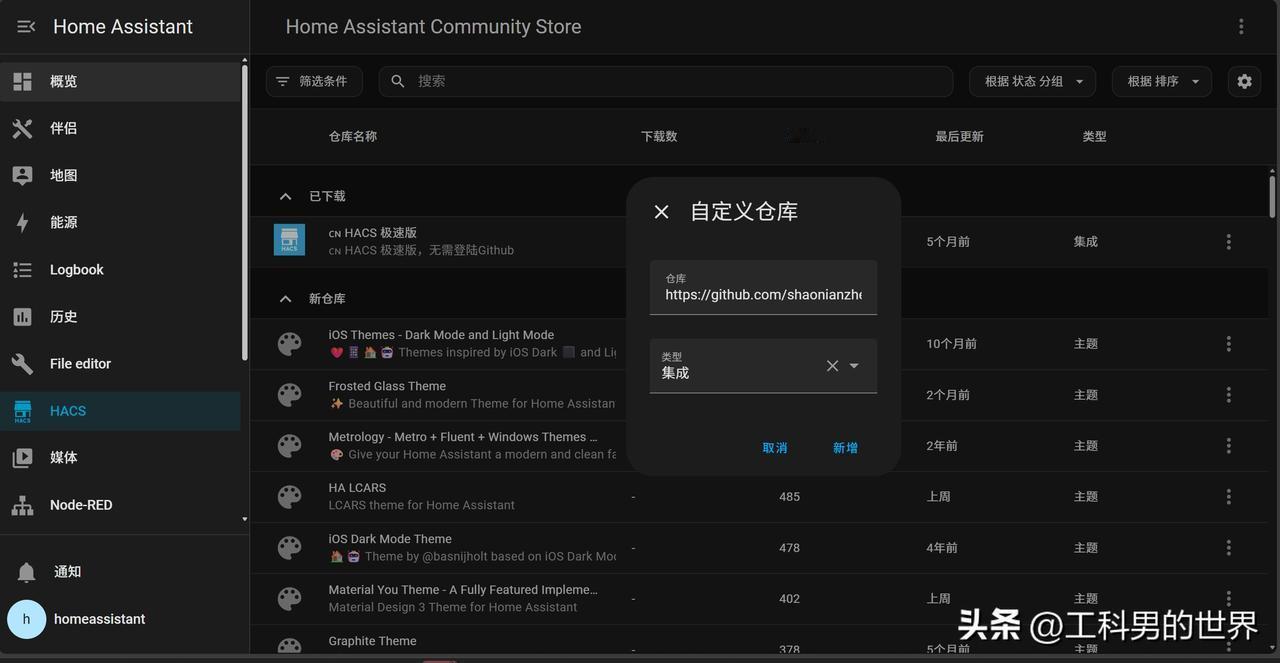Viewport: 1280px width, 663px height.
Task: Open the 能源 energy dashboard
Action: tap(120, 222)
